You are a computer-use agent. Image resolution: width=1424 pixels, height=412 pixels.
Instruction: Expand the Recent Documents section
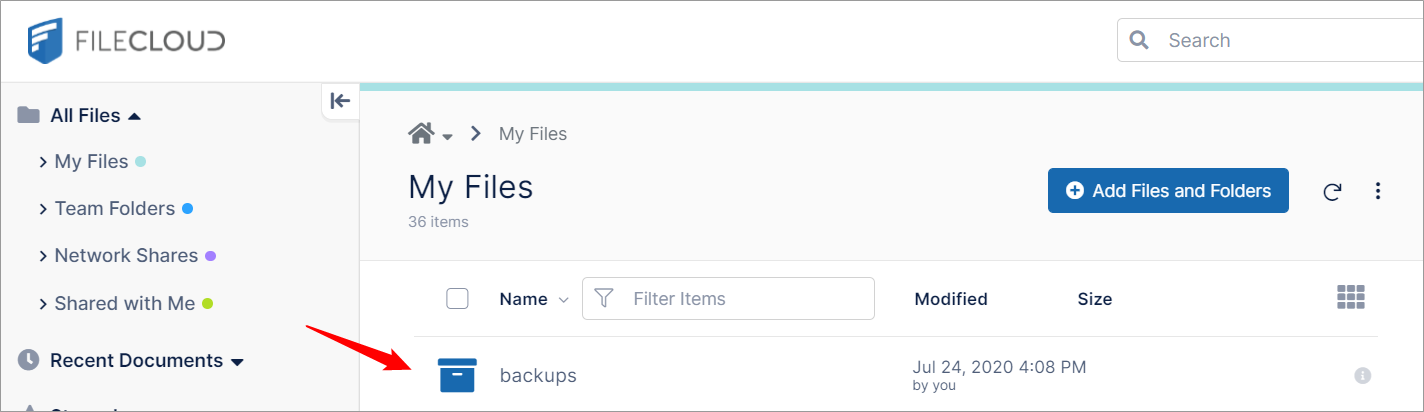pyautogui.click(x=237, y=361)
